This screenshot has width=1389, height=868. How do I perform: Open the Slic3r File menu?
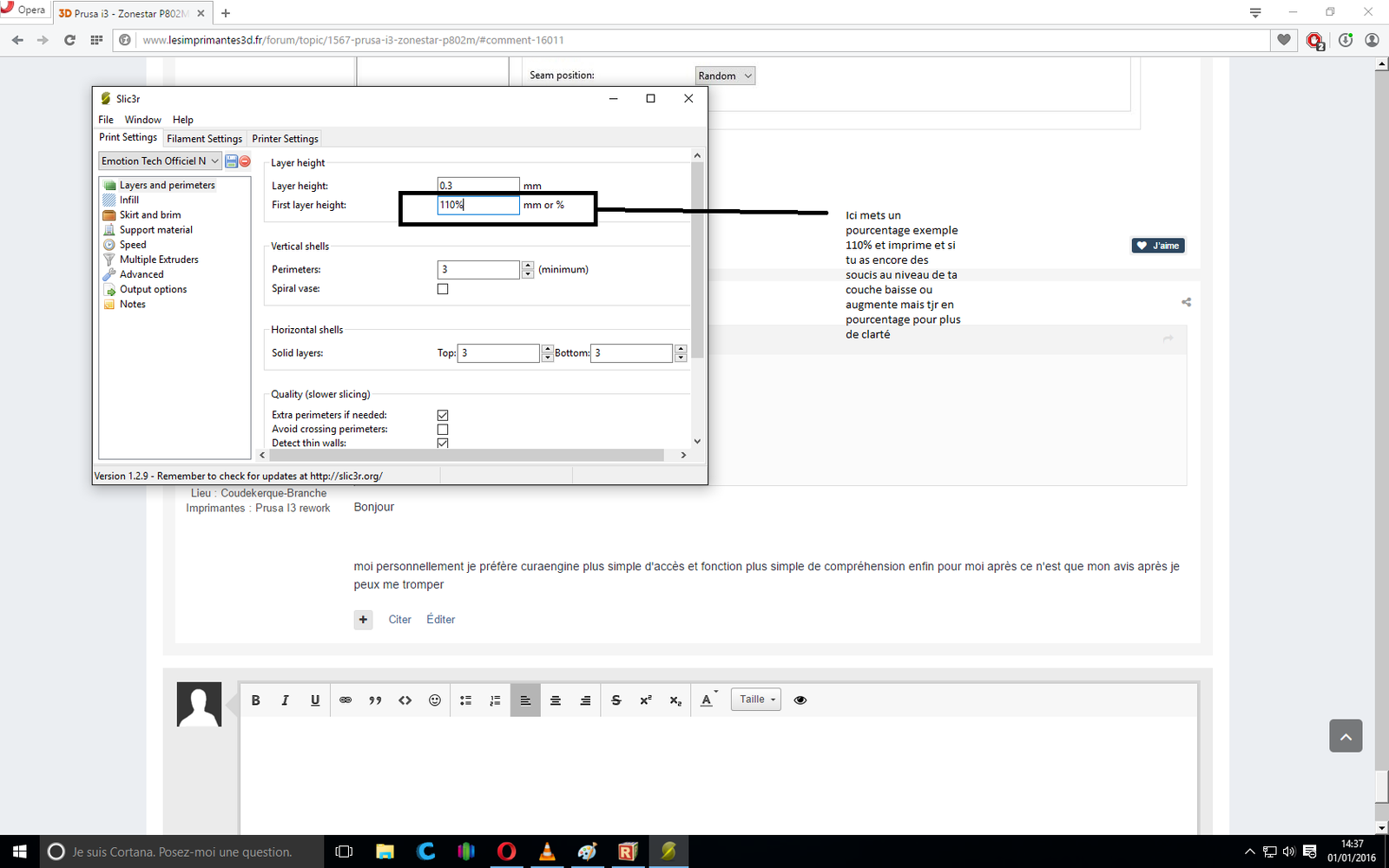pyautogui.click(x=106, y=120)
